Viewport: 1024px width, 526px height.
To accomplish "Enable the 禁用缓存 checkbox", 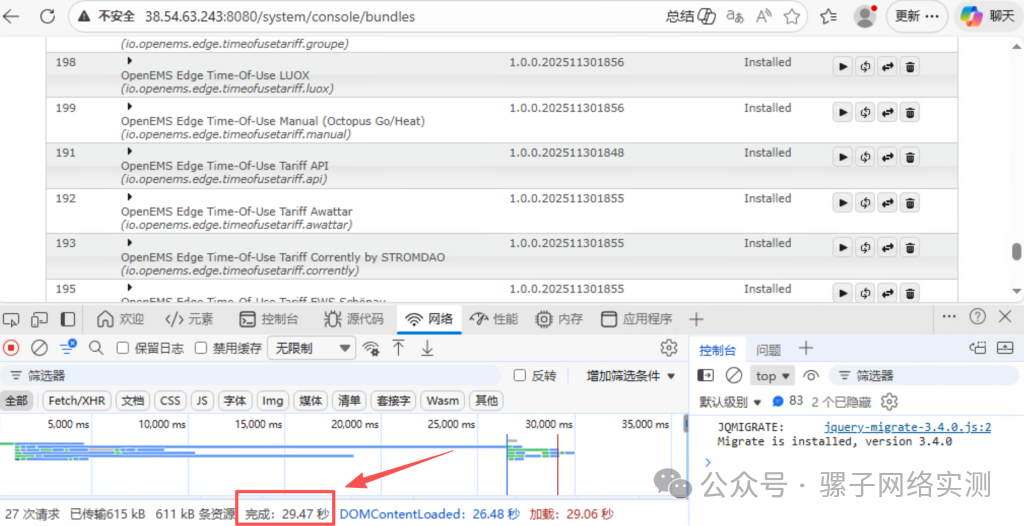I will 201,348.
